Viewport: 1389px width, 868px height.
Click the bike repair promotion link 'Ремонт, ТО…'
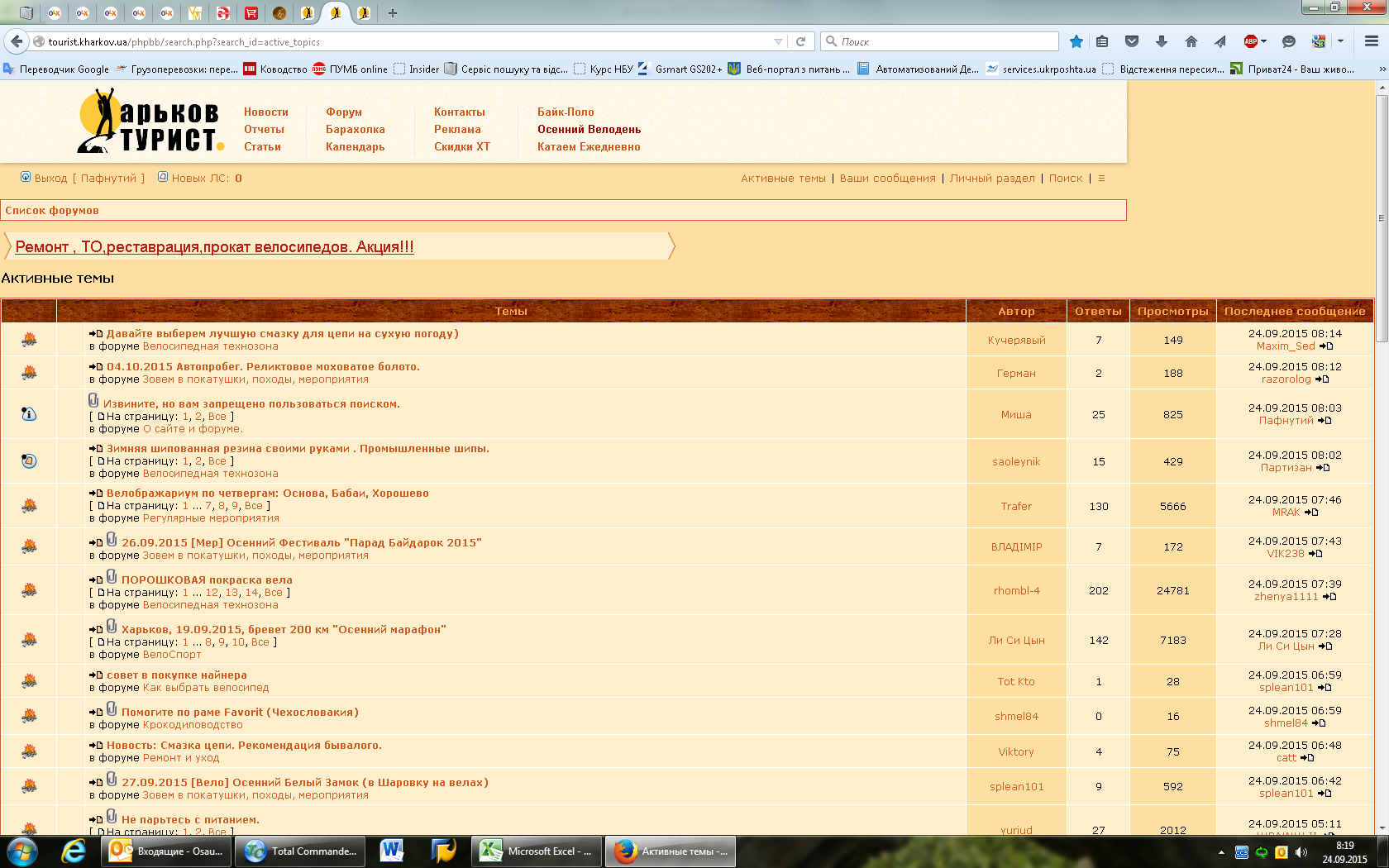(214, 246)
